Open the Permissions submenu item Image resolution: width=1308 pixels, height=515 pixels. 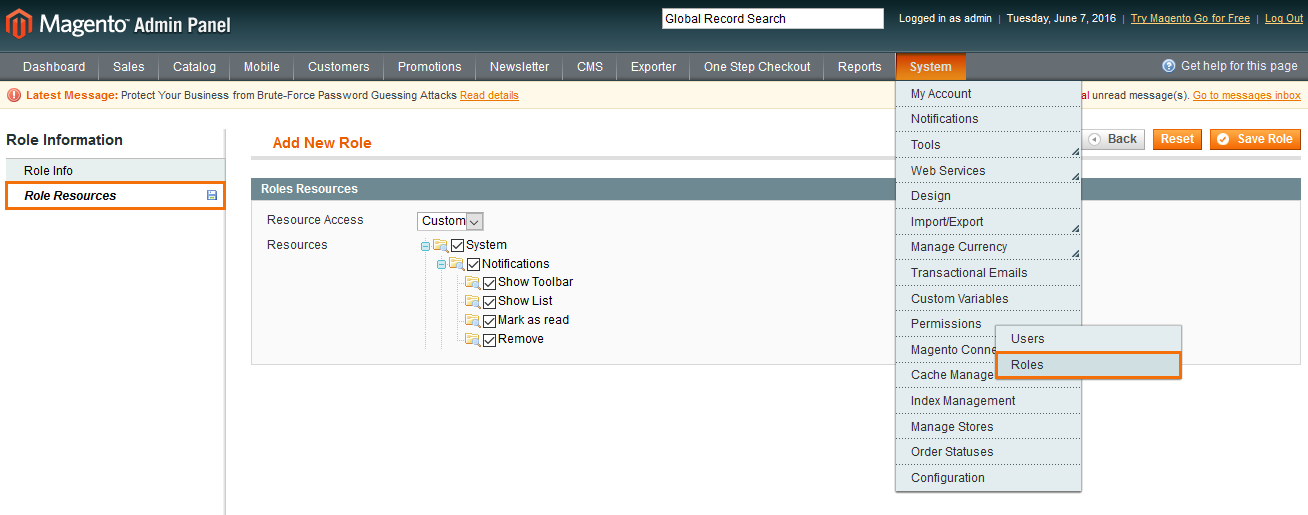(946, 324)
